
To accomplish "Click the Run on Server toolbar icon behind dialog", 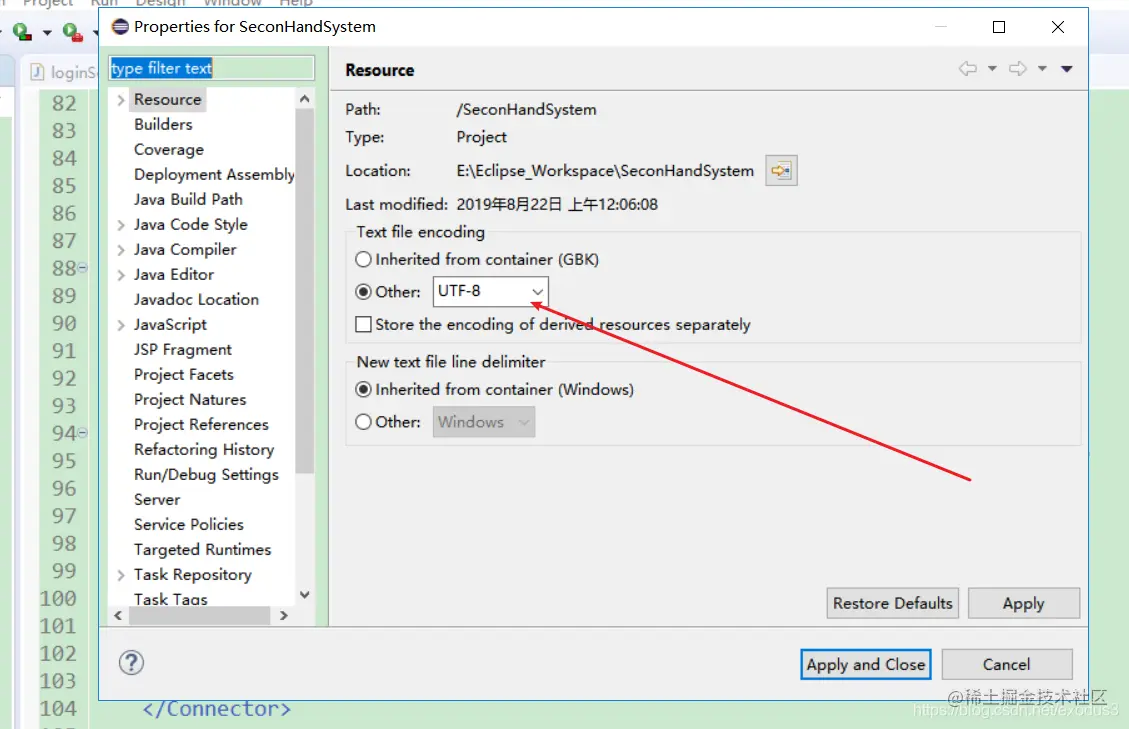I will [22, 32].
